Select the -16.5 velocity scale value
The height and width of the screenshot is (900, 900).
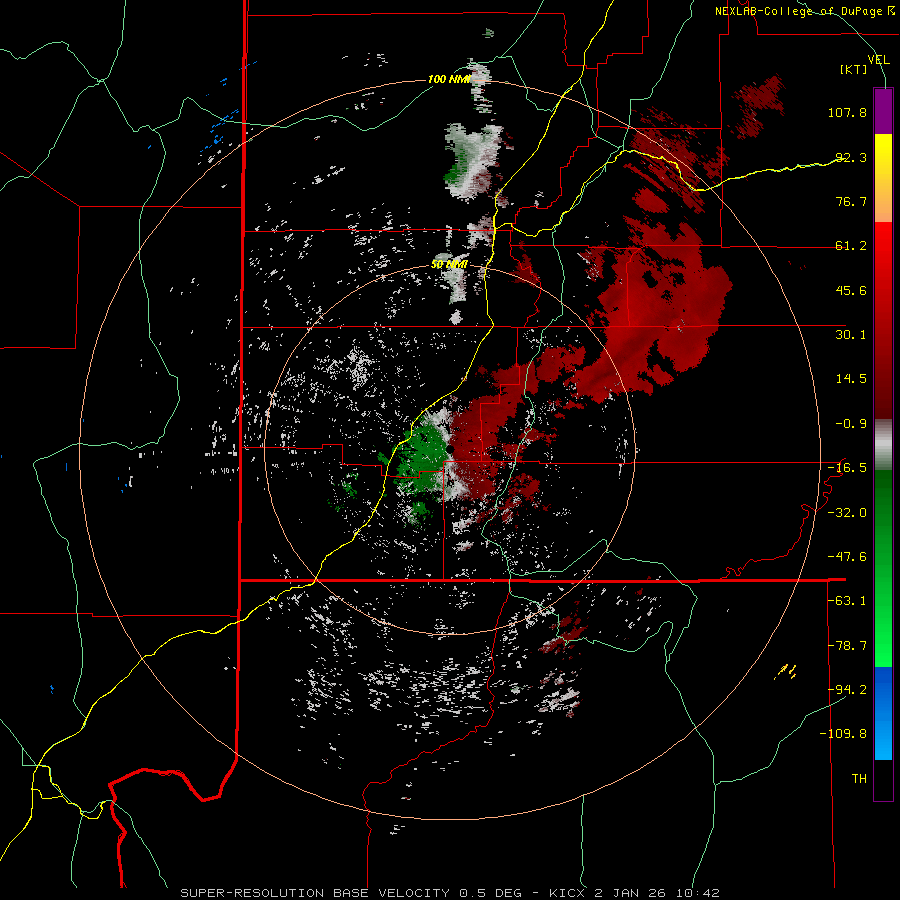(x=847, y=468)
